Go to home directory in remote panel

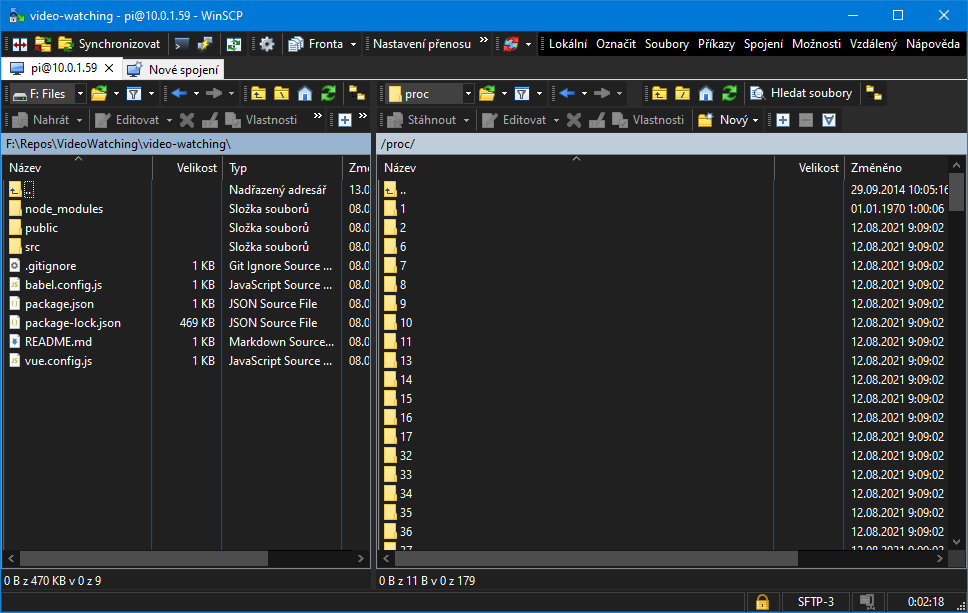coord(706,93)
